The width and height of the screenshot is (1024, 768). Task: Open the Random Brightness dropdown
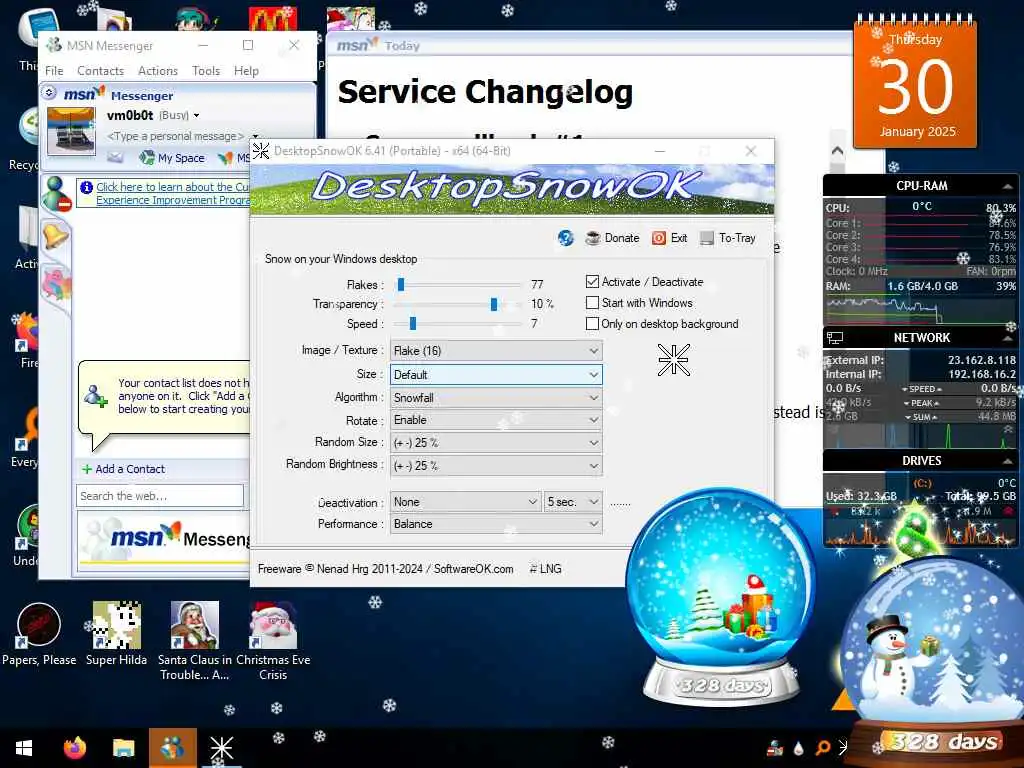(496, 466)
